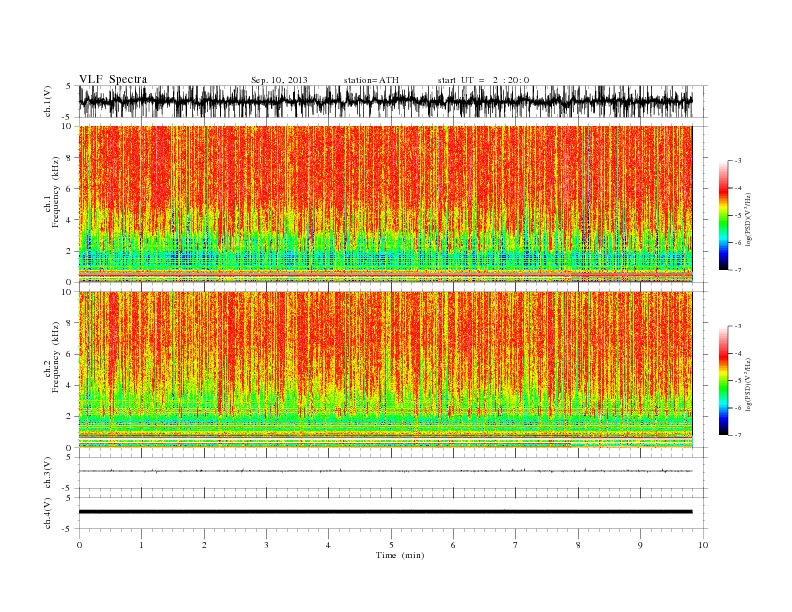
Task: Click the "Time (min)" axis label
Action: coord(400,555)
